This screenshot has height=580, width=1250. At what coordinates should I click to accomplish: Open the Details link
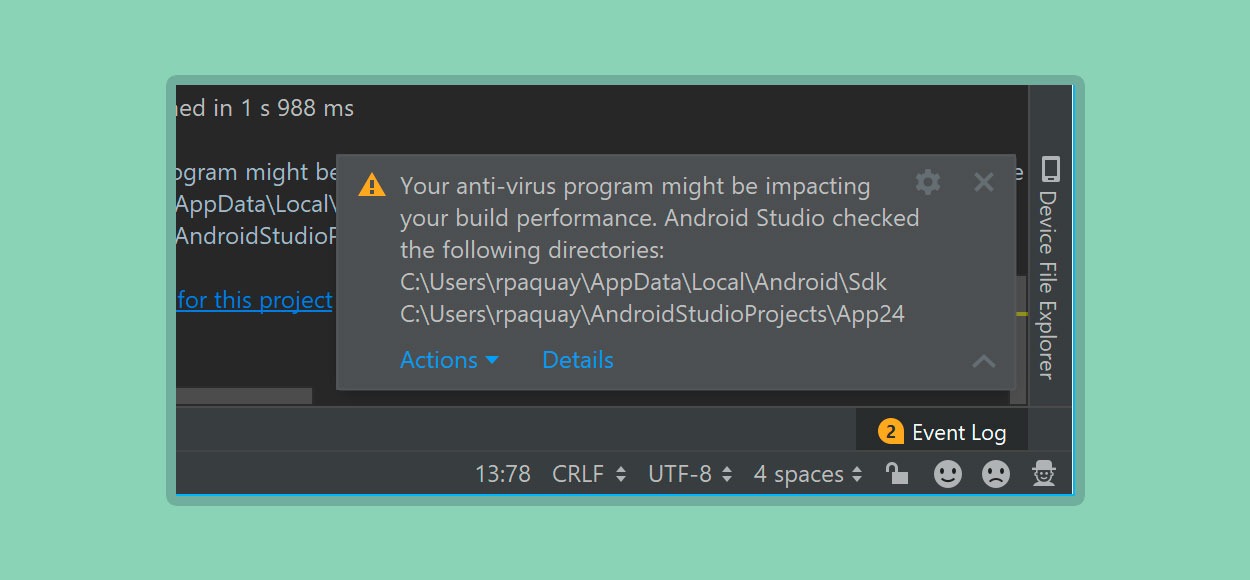click(x=578, y=360)
